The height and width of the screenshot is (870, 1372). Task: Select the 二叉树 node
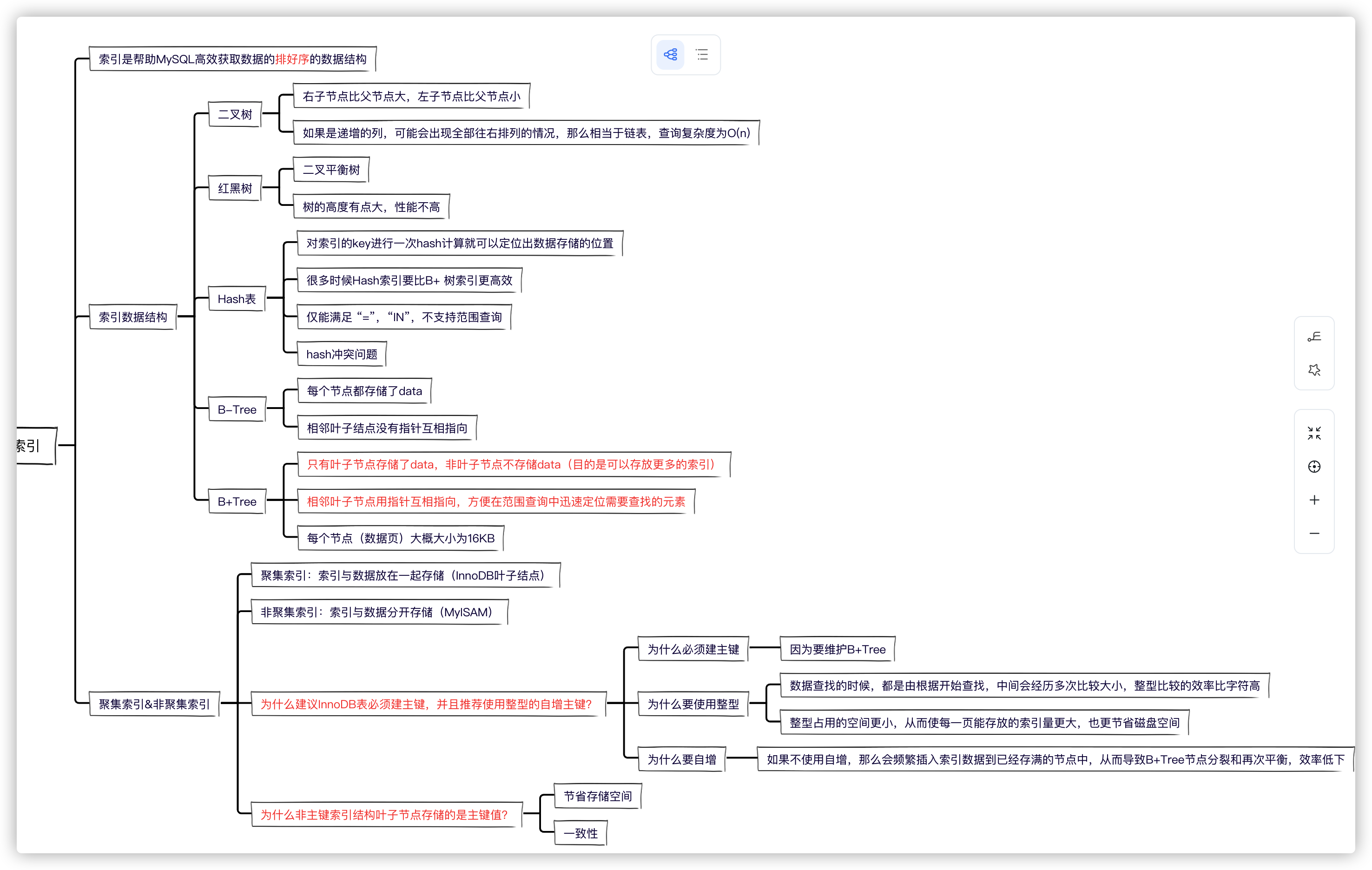(235, 114)
